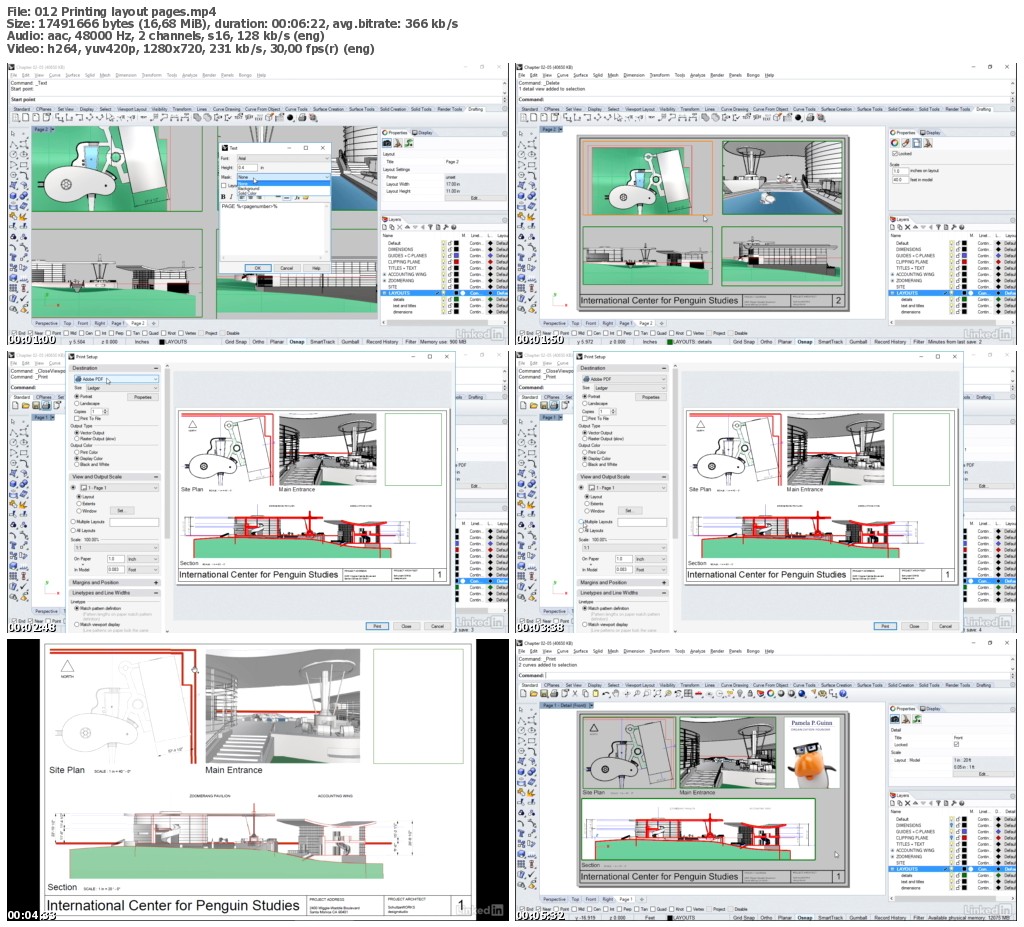1024x927 pixels.
Task: Click the Paste clipboard icon in the 00:05:32 frame
Action: pyautogui.click(x=596, y=694)
